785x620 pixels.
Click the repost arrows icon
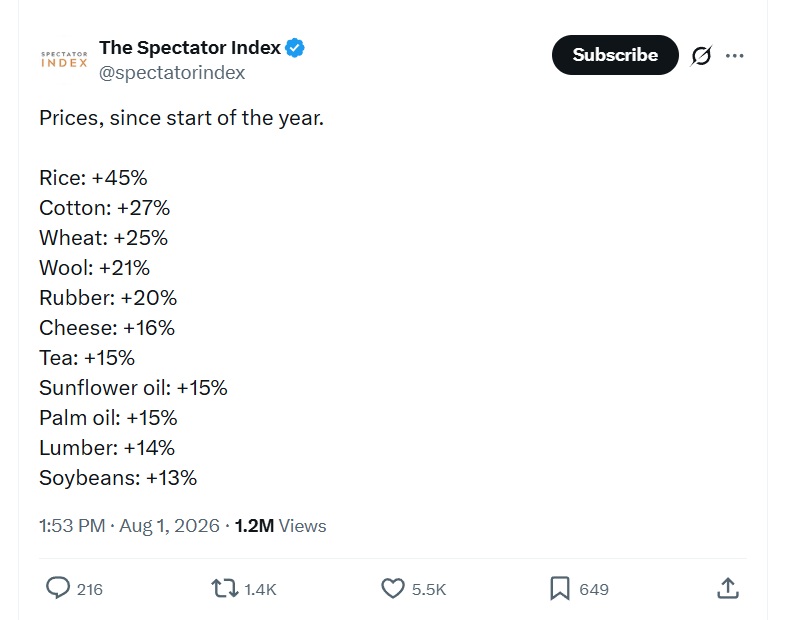[224, 588]
